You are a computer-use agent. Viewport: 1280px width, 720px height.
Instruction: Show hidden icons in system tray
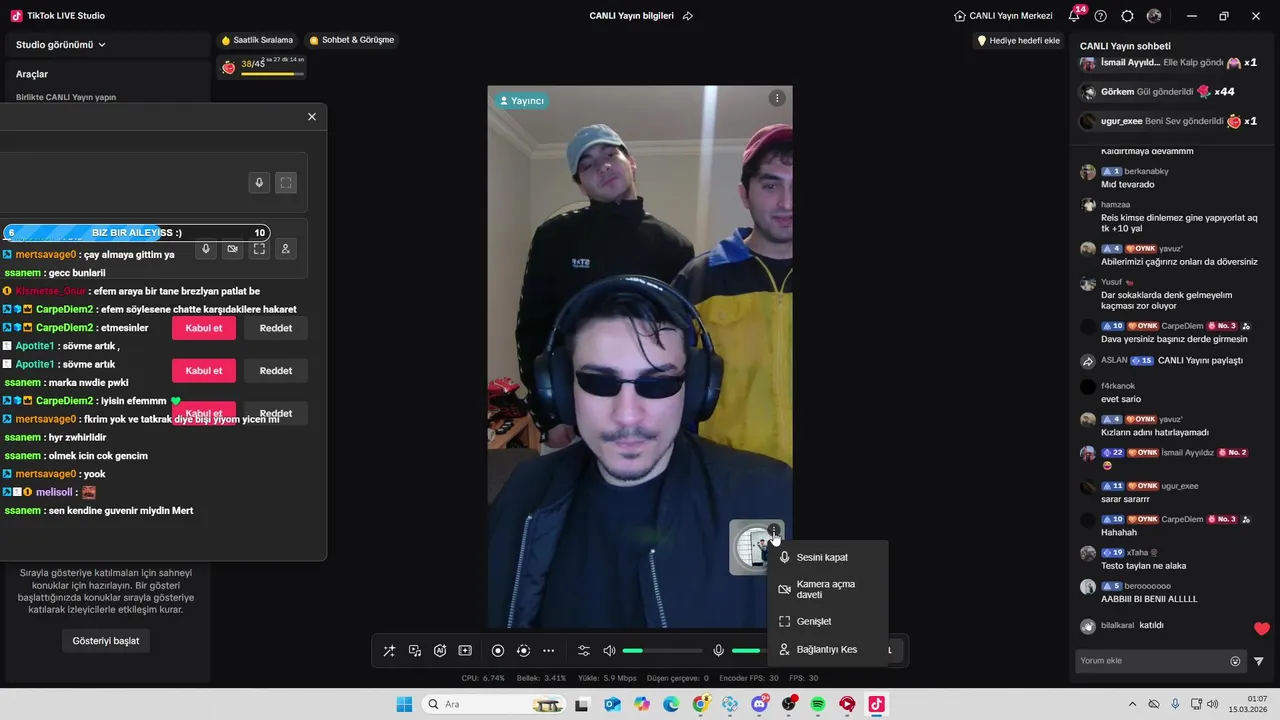click(1132, 704)
